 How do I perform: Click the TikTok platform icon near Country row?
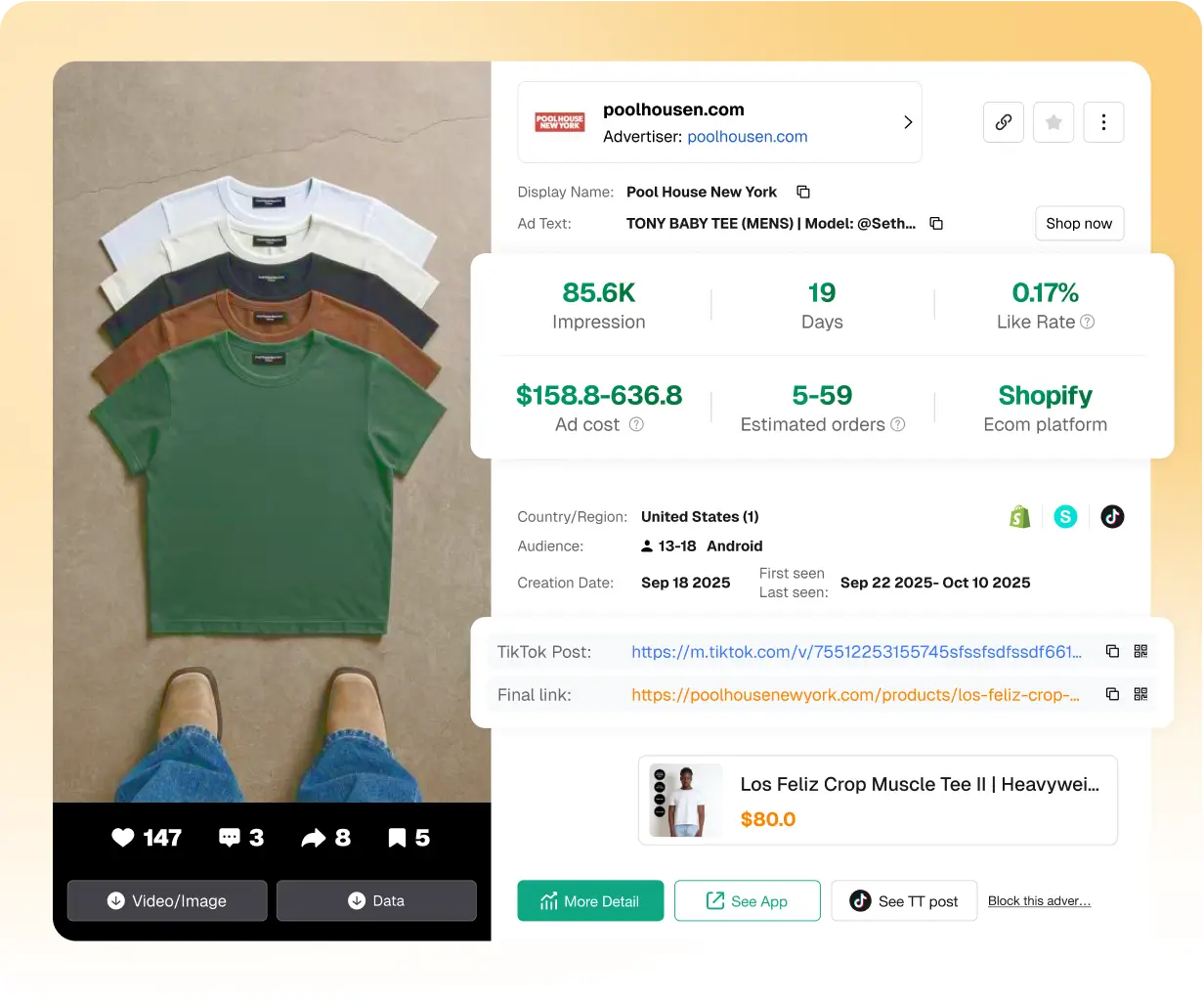[x=1112, y=516]
